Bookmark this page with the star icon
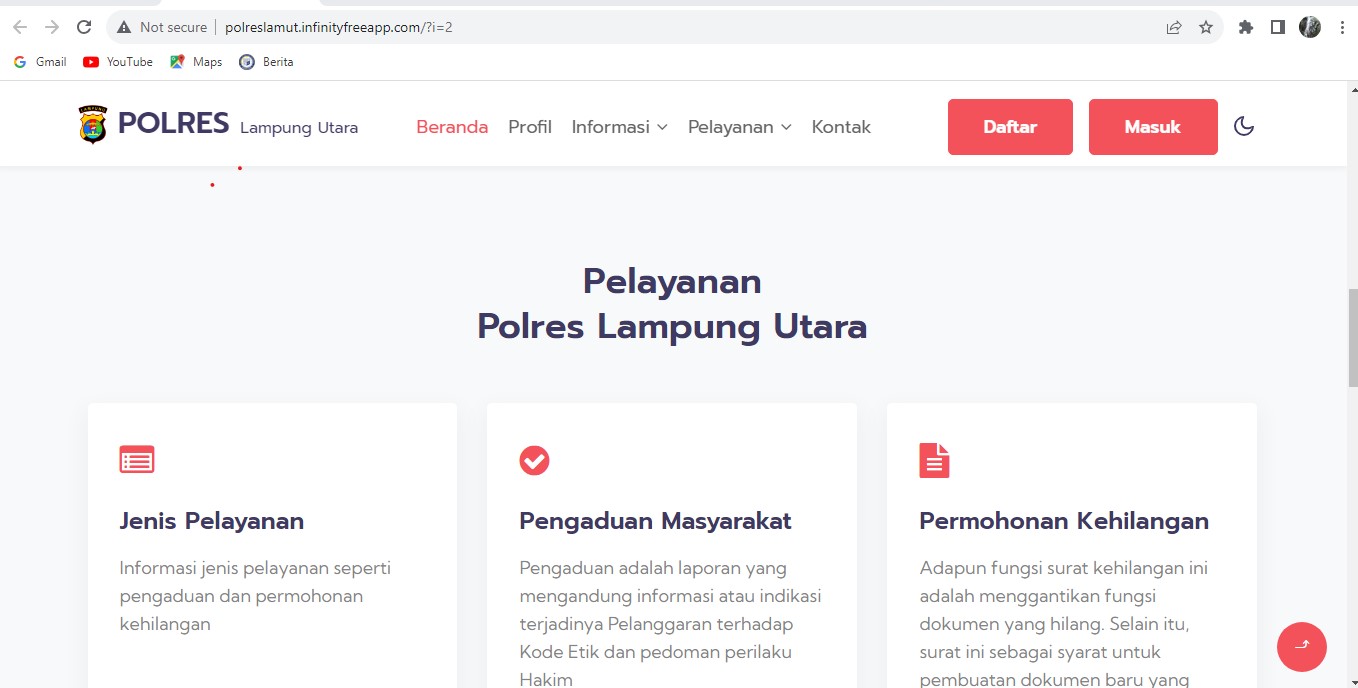1358x688 pixels. click(1206, 27)
